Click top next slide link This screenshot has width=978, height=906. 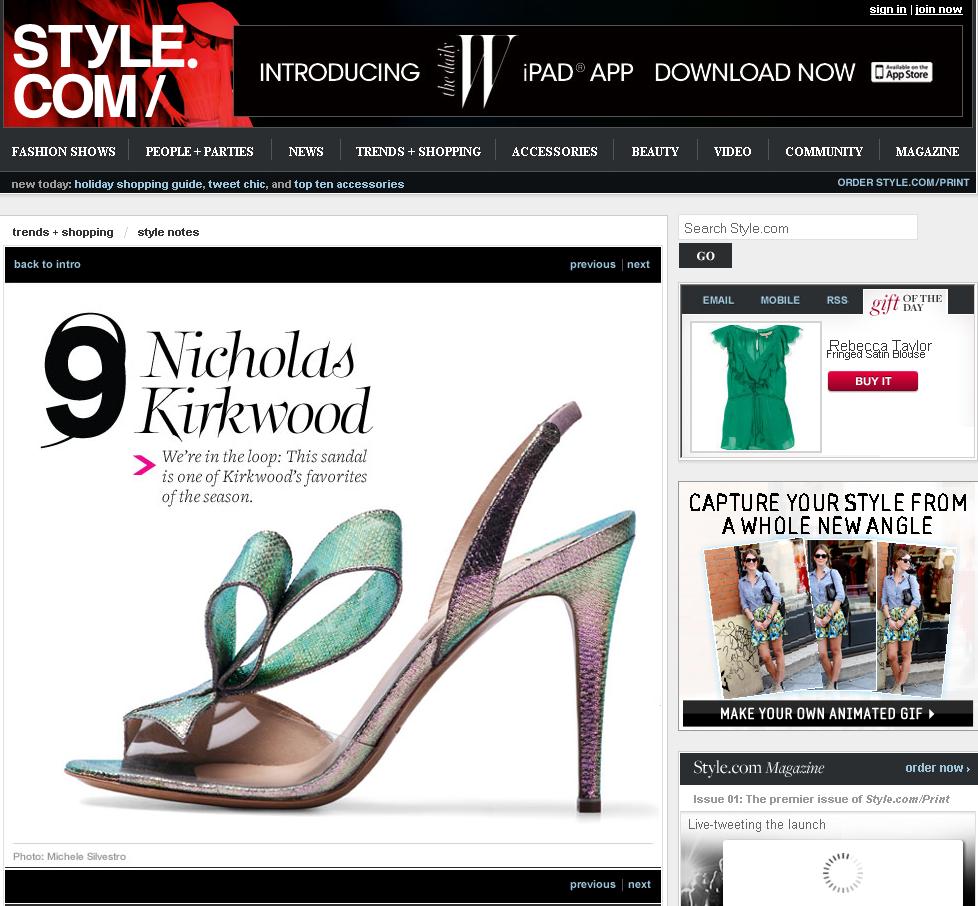coord(639,265)
